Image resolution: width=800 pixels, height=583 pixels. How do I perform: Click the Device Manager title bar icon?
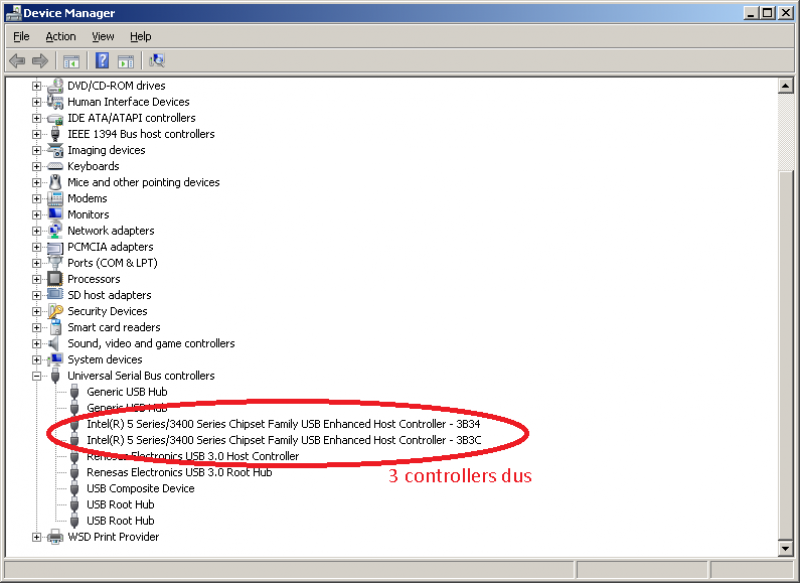click(x=13, y=13)
